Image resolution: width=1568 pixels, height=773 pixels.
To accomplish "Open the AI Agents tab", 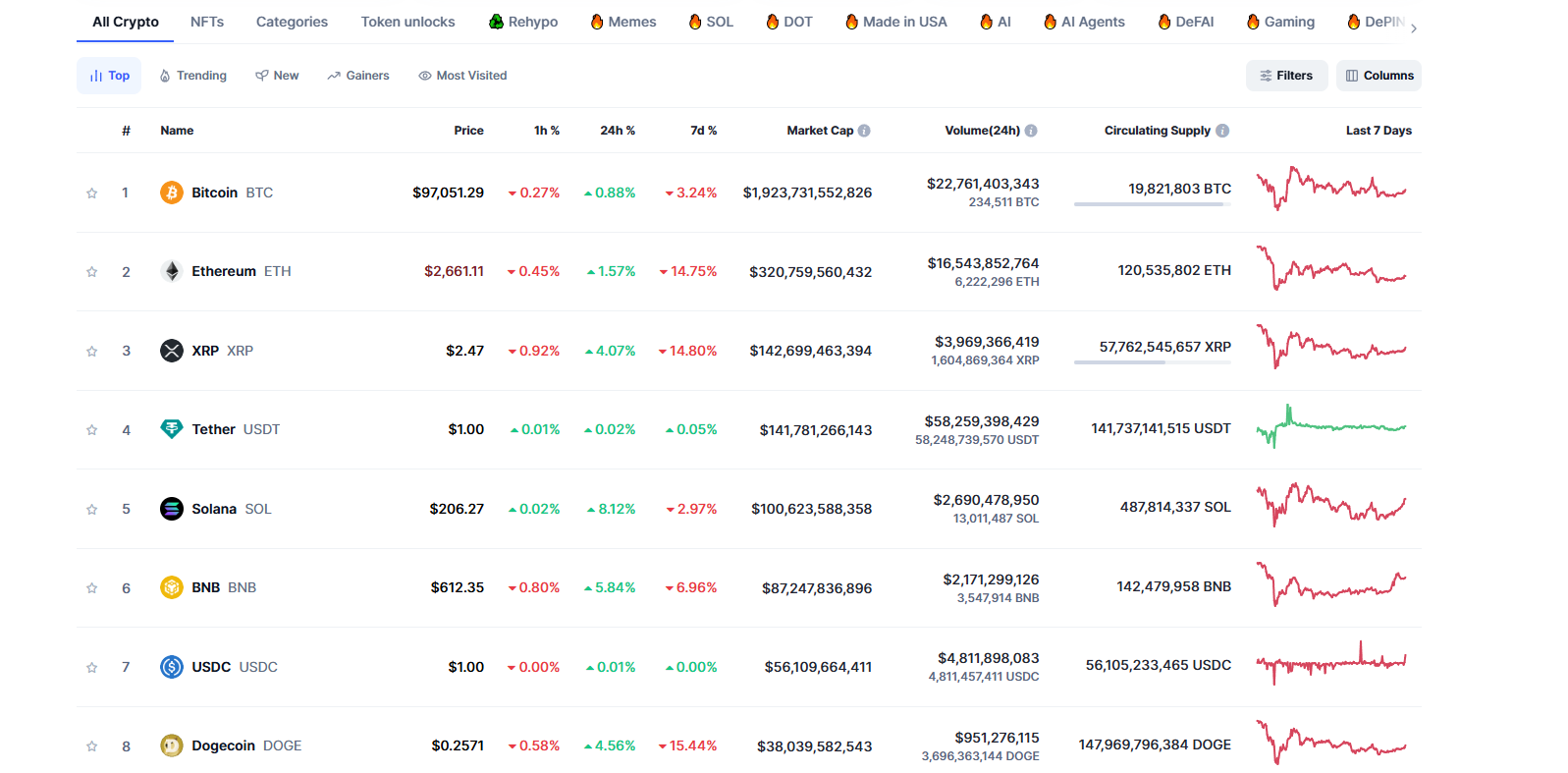I will (x=1085, y=22).
